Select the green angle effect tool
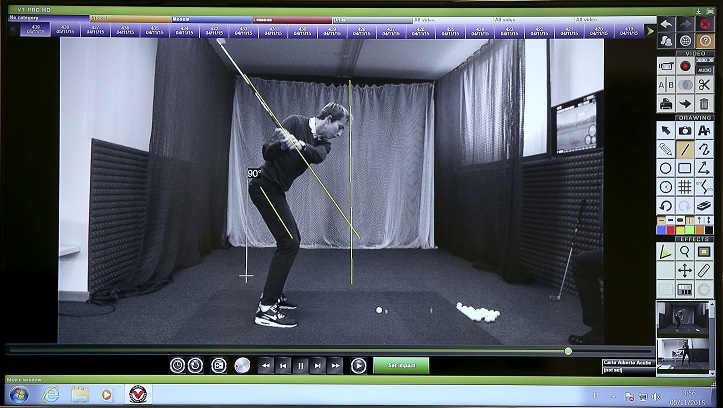The width and height of the screenshot is (723, 408). click(x=666, y=252)
